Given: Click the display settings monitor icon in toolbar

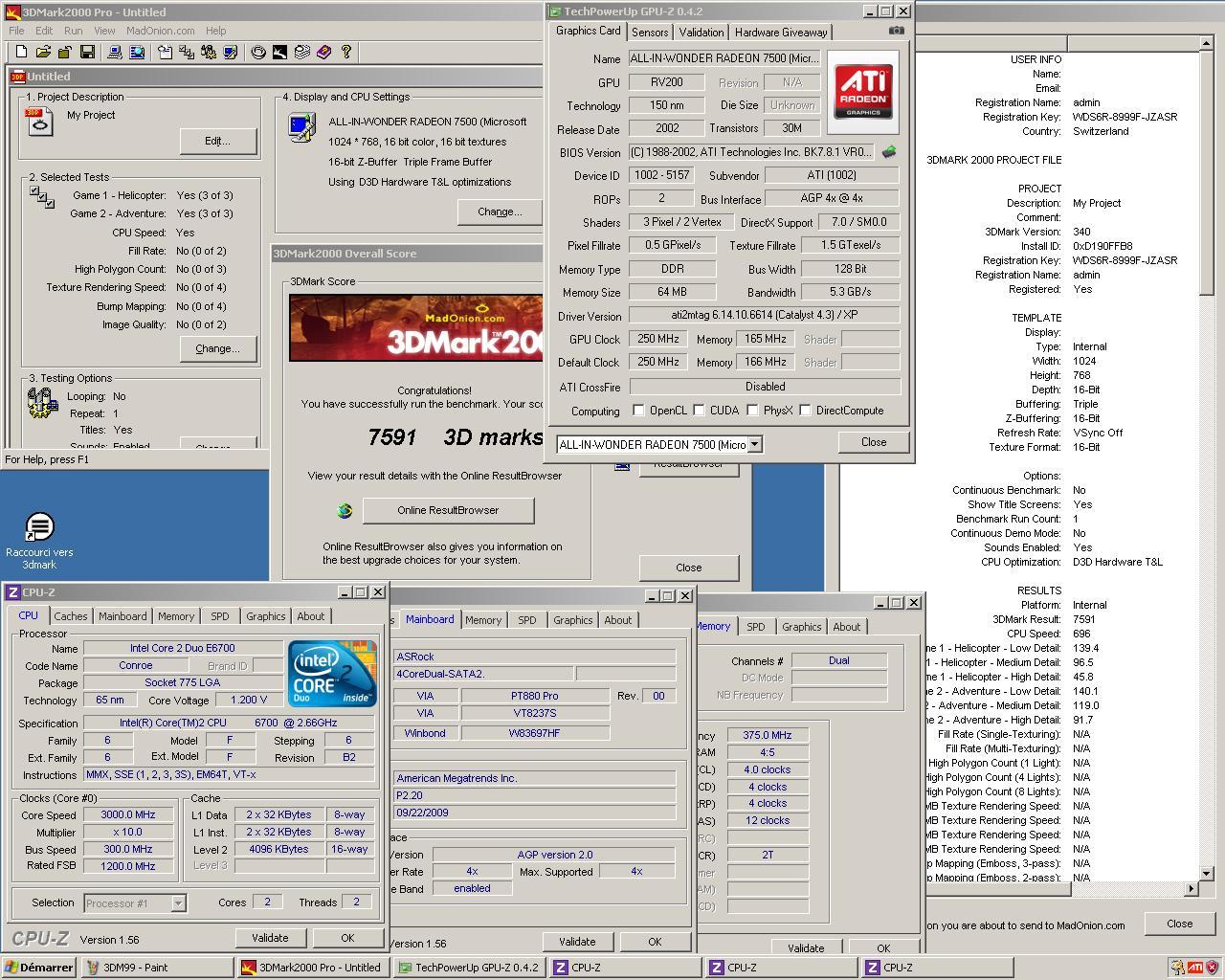Looking at the screenshot, I should click(x=231, y=52).
